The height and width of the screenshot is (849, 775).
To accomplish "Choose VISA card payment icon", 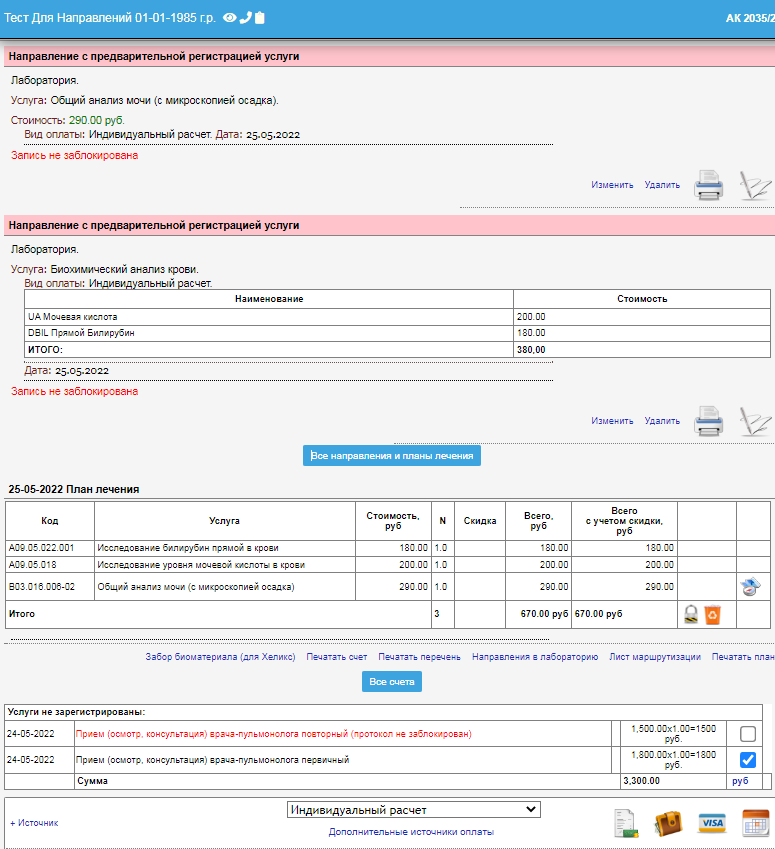I will [712, 823].
